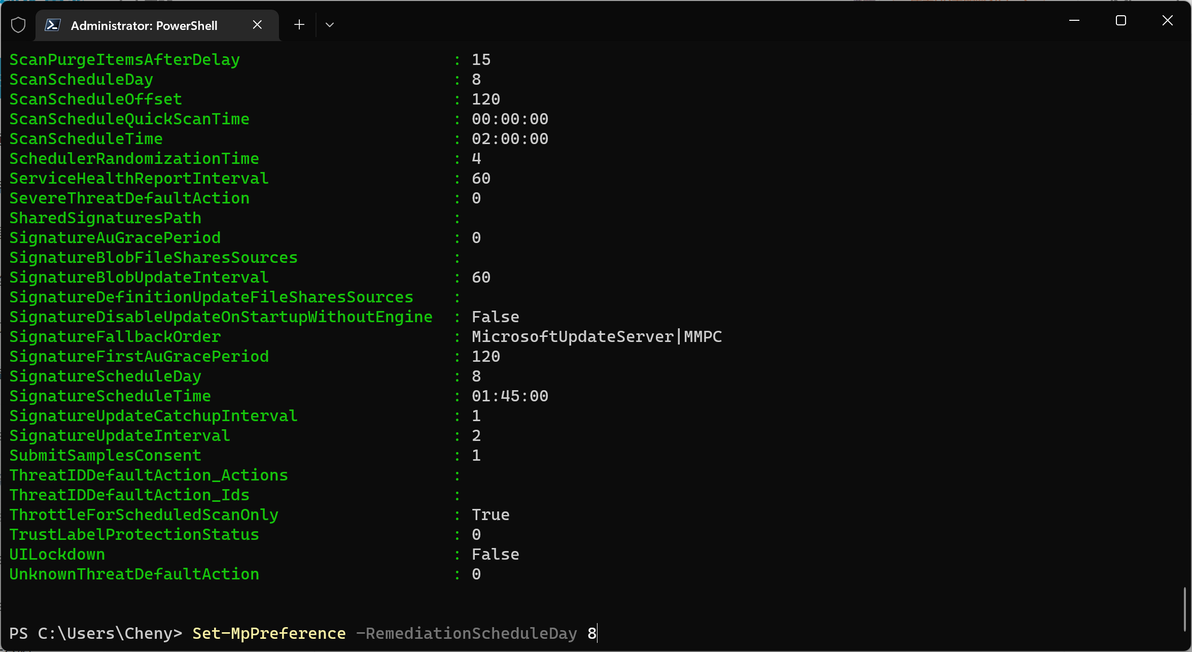Click the SubmitSamplesConsent setting name
This screenshot has height=652, width=1192.
coord(105,455)
